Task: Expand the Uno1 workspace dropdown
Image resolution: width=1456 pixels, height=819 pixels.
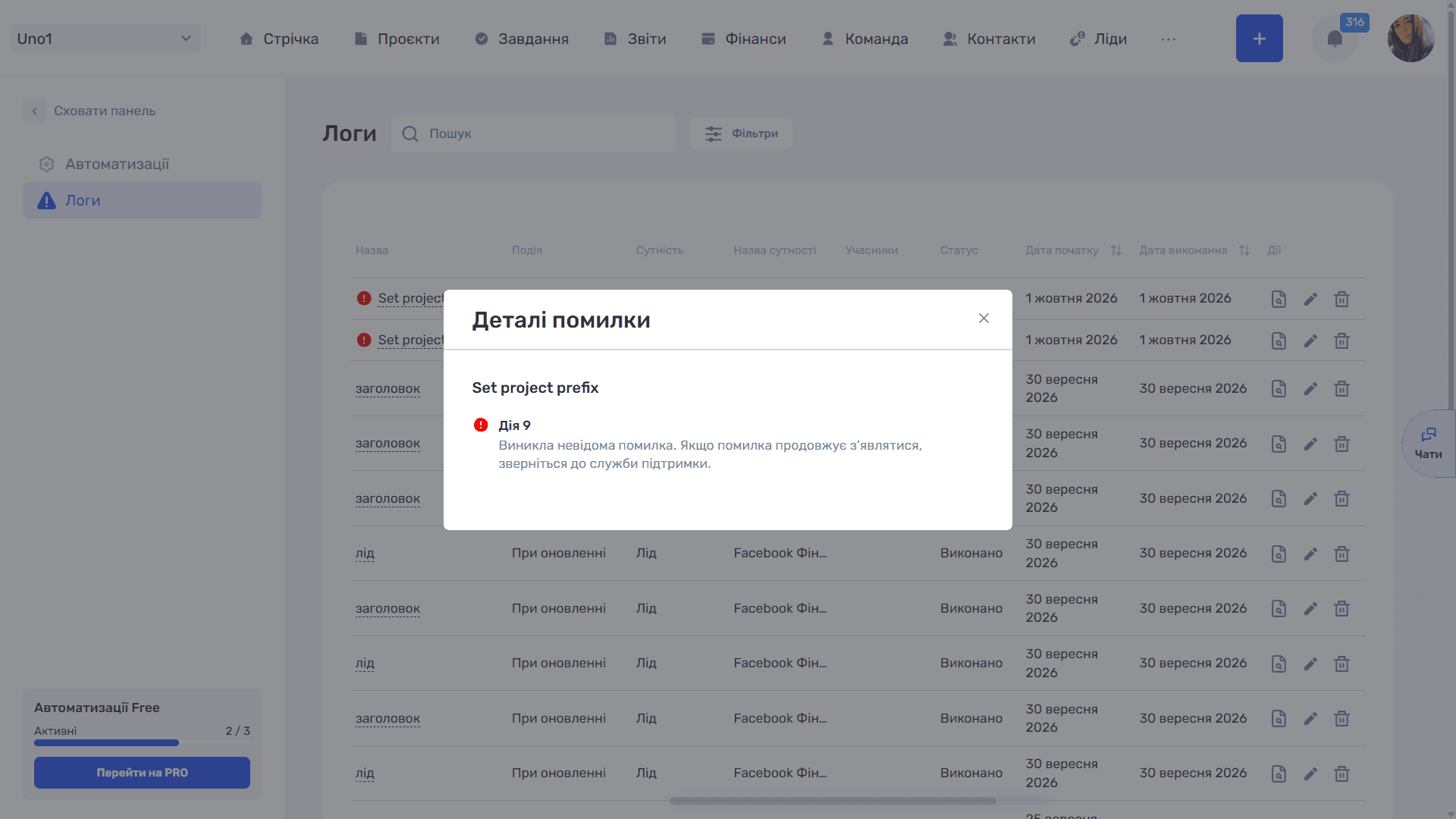Action: [106, 39]
